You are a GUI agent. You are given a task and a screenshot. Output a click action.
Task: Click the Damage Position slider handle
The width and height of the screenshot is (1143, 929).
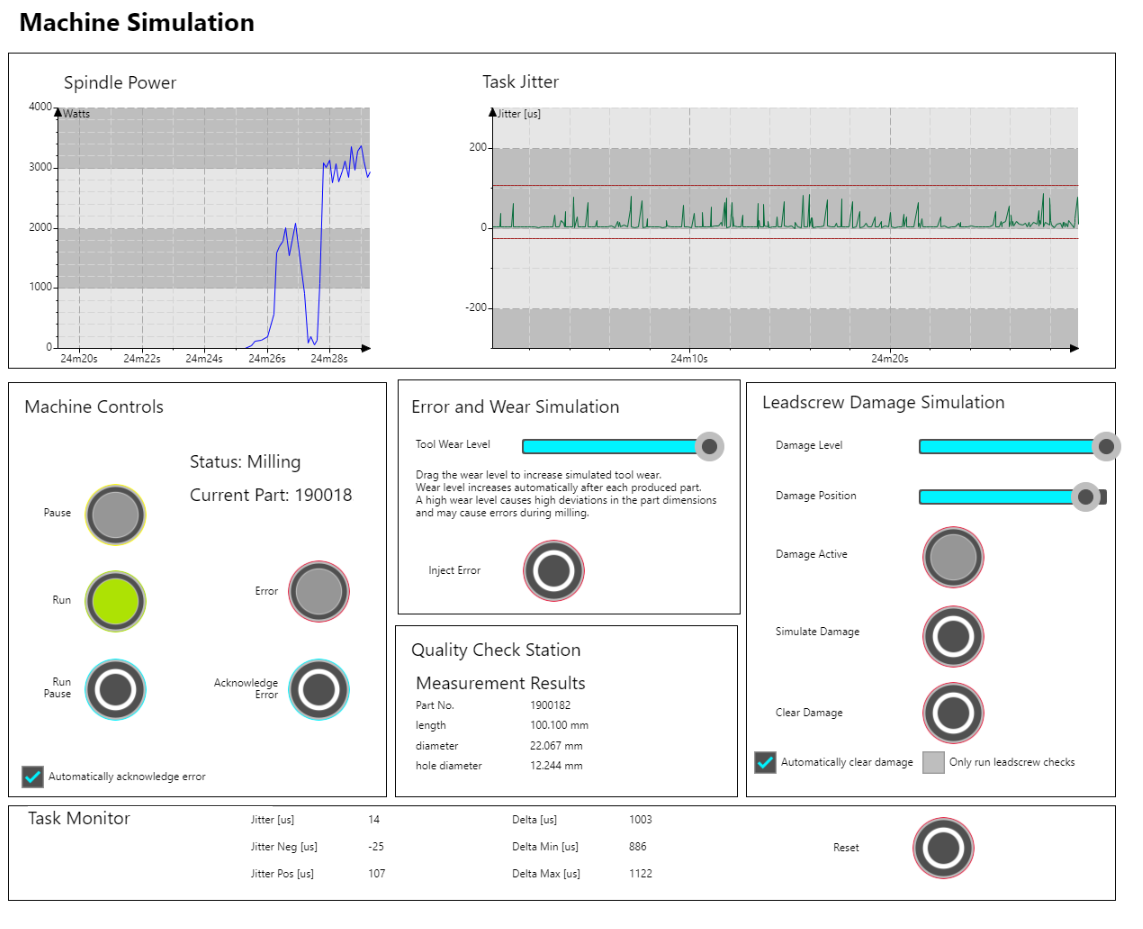tap(1085, 496)
